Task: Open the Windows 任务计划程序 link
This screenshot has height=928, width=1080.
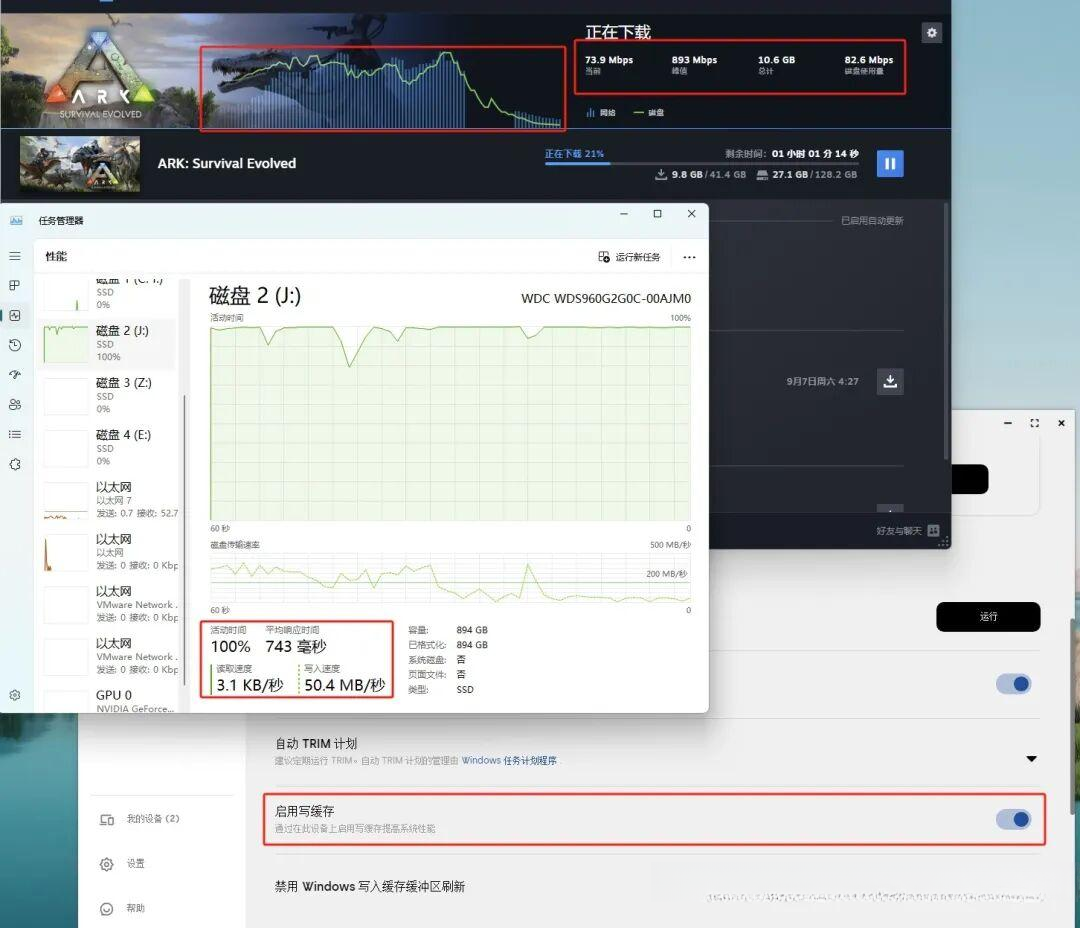Action: [x=509, y=761]
